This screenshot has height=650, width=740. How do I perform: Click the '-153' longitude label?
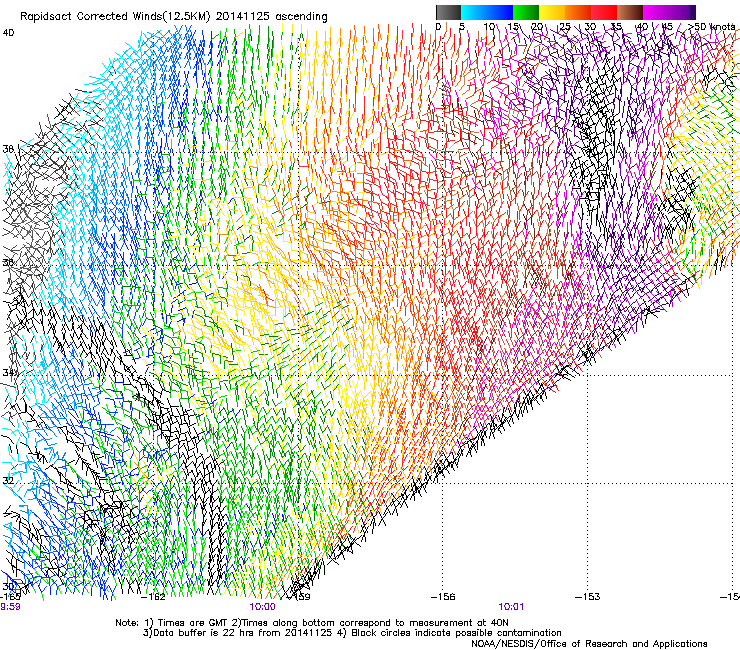(588, 597)
